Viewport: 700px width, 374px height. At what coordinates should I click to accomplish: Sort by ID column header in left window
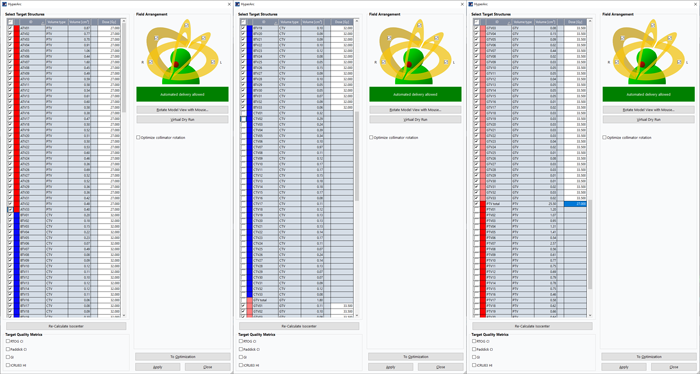click(33, 21)
